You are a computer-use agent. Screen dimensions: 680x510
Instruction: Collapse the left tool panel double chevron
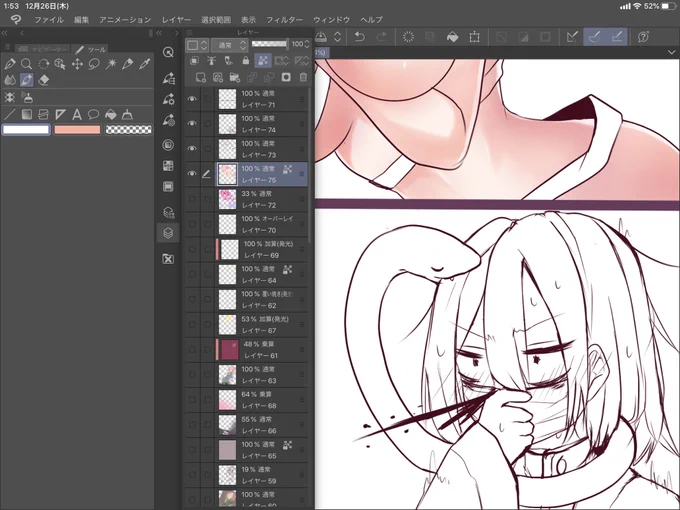[4, 33]
